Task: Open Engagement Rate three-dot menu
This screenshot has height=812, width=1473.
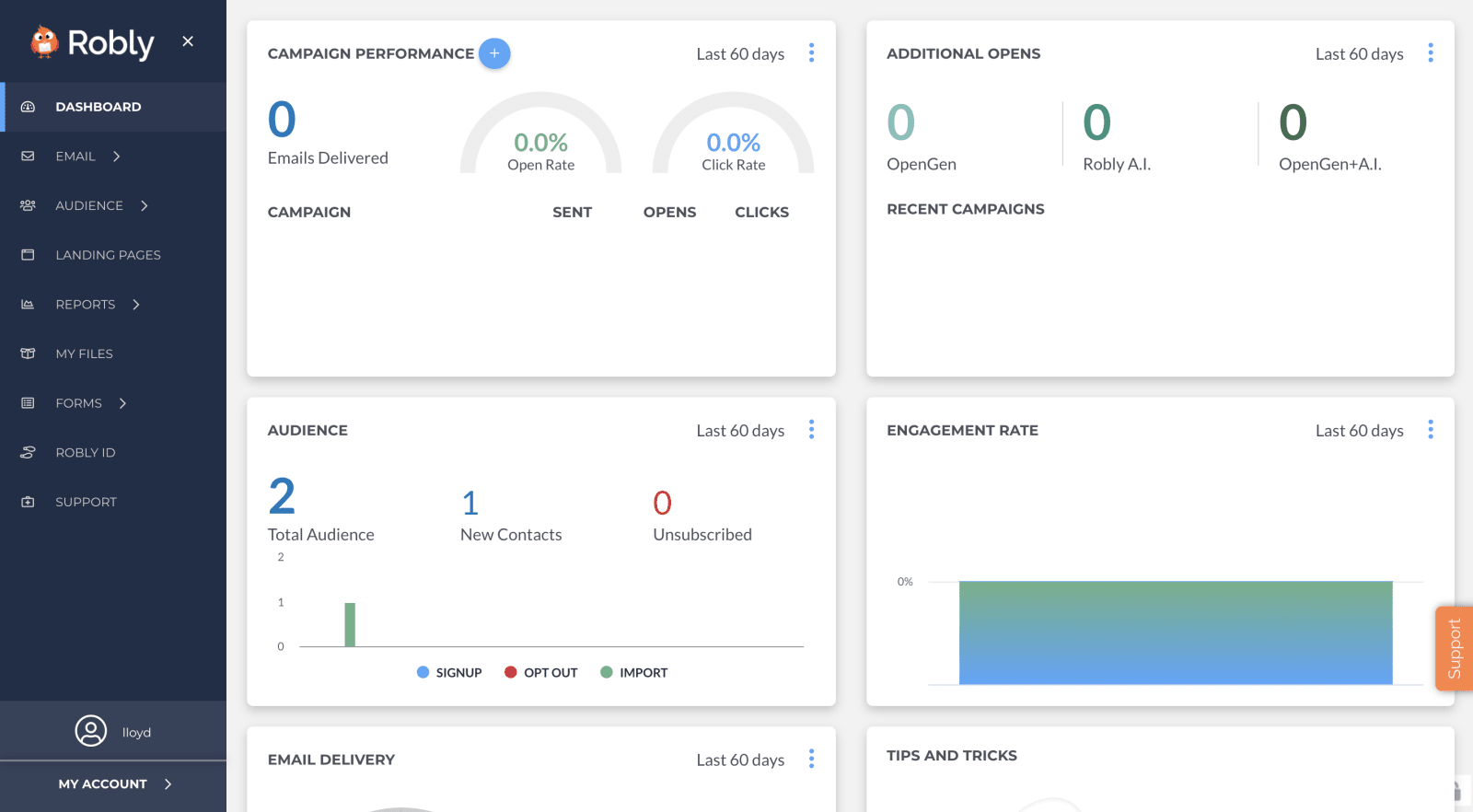Action: click(1431, 429)
